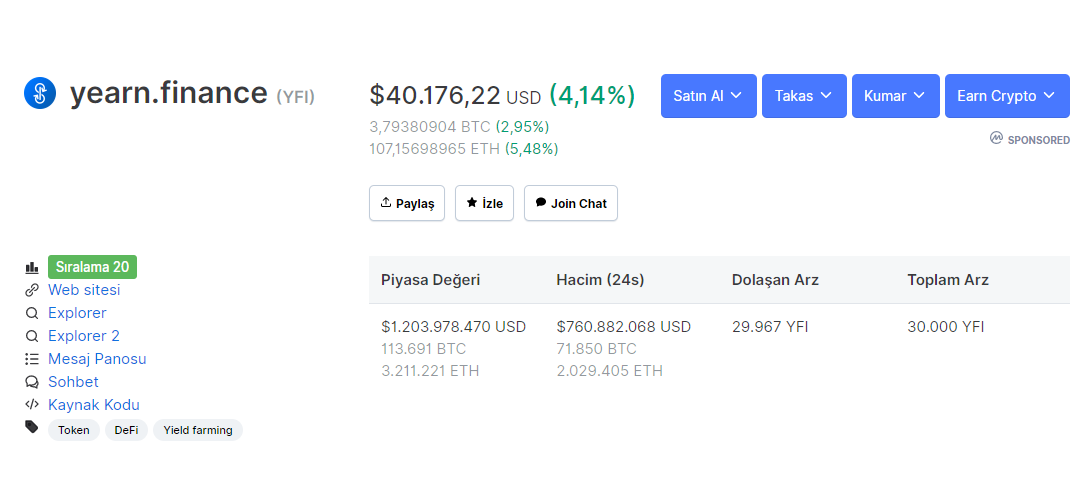1083x492 pixels.
Task: Click the magnifier icon beside Explorer
Action: [31, 313]
